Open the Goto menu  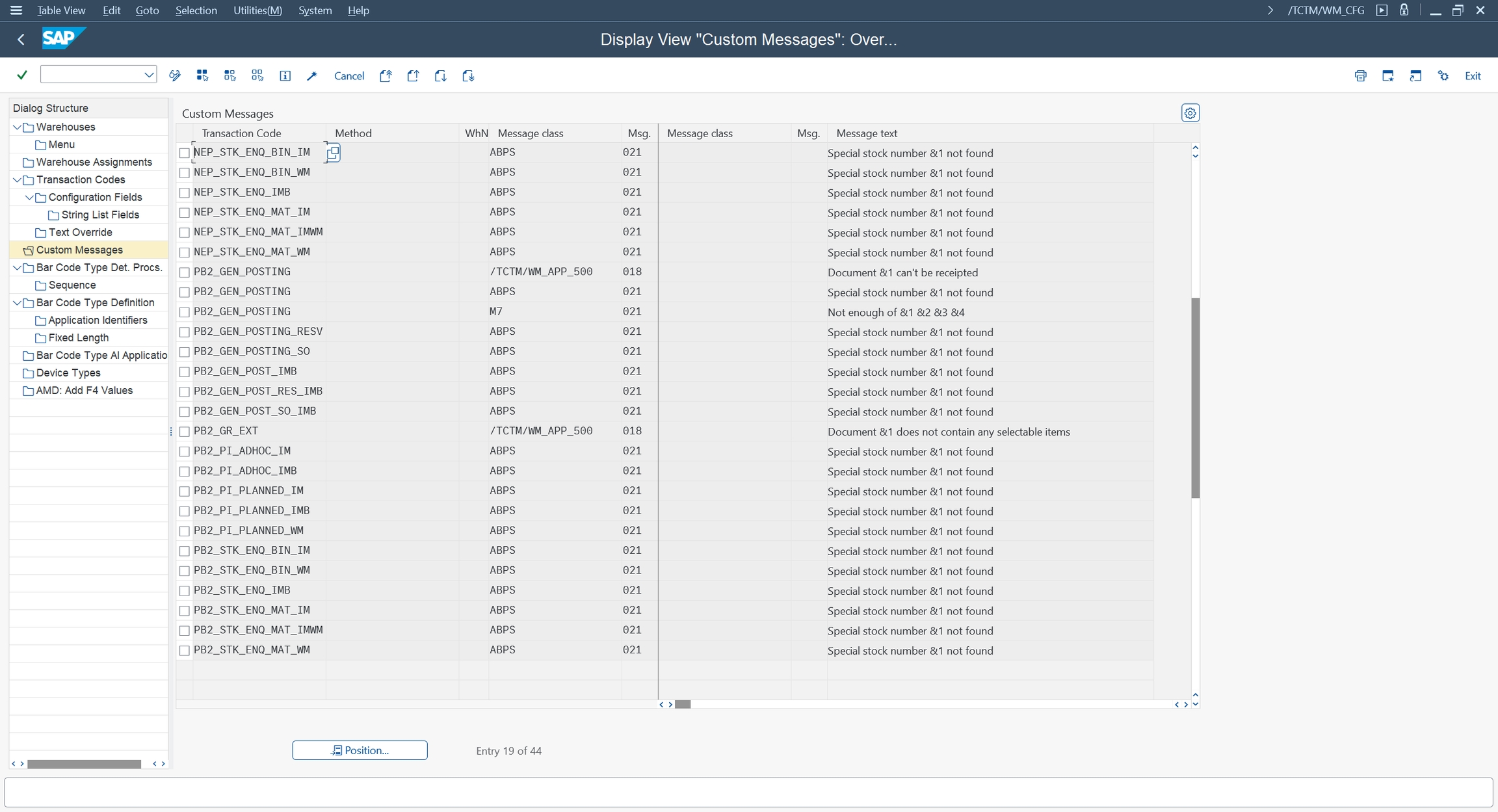(x=147, y=10)
